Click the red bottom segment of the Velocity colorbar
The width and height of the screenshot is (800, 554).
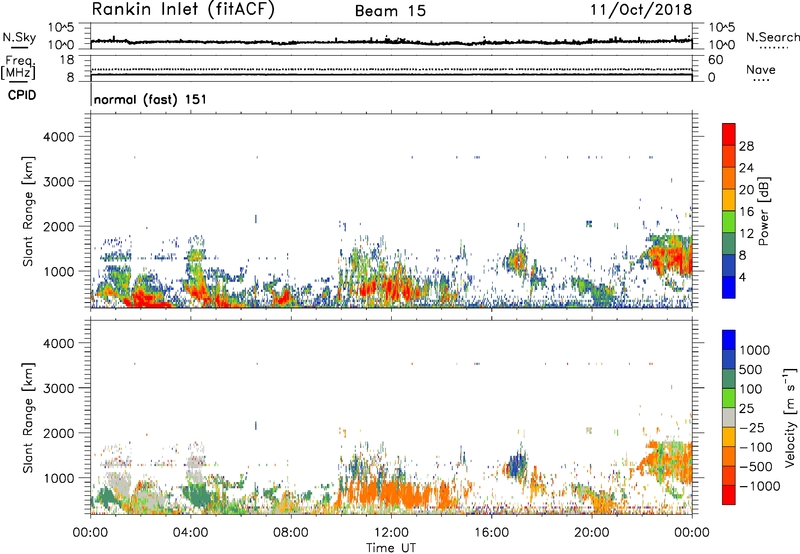click(x=729, y=495)
